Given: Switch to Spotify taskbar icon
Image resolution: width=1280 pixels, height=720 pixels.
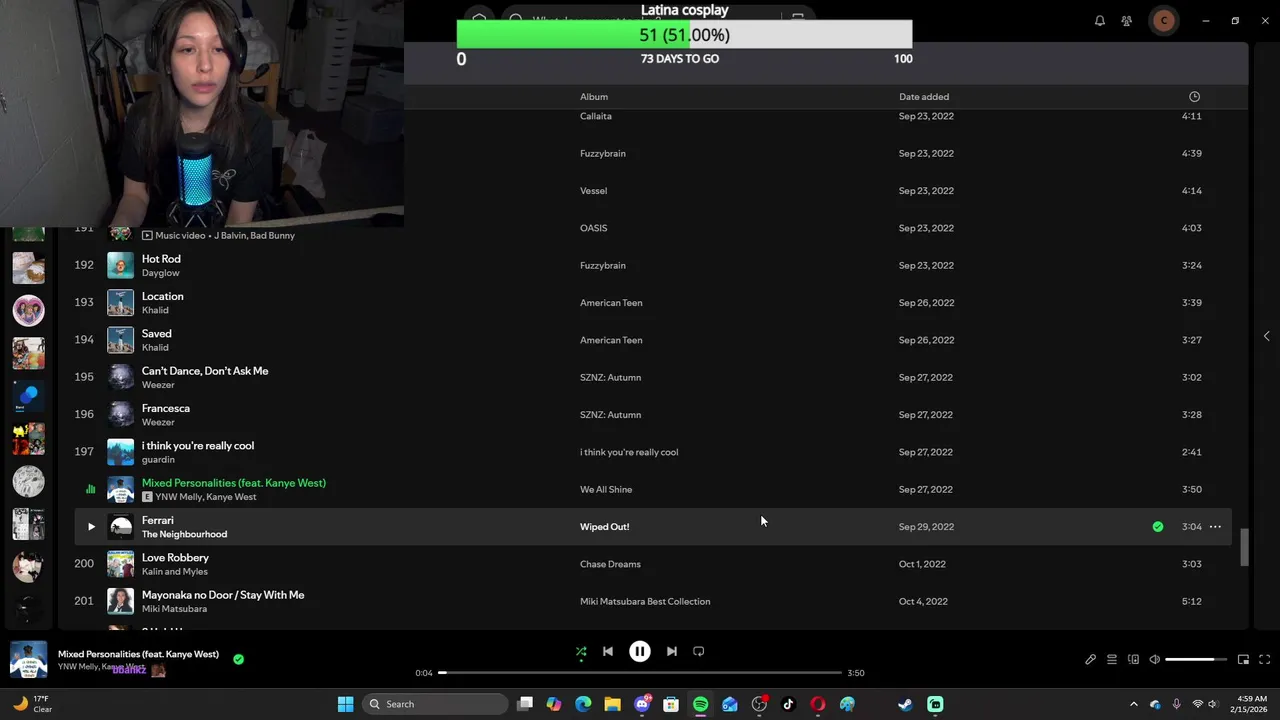Looking at the screenshot, I should [x=700, y=704].
